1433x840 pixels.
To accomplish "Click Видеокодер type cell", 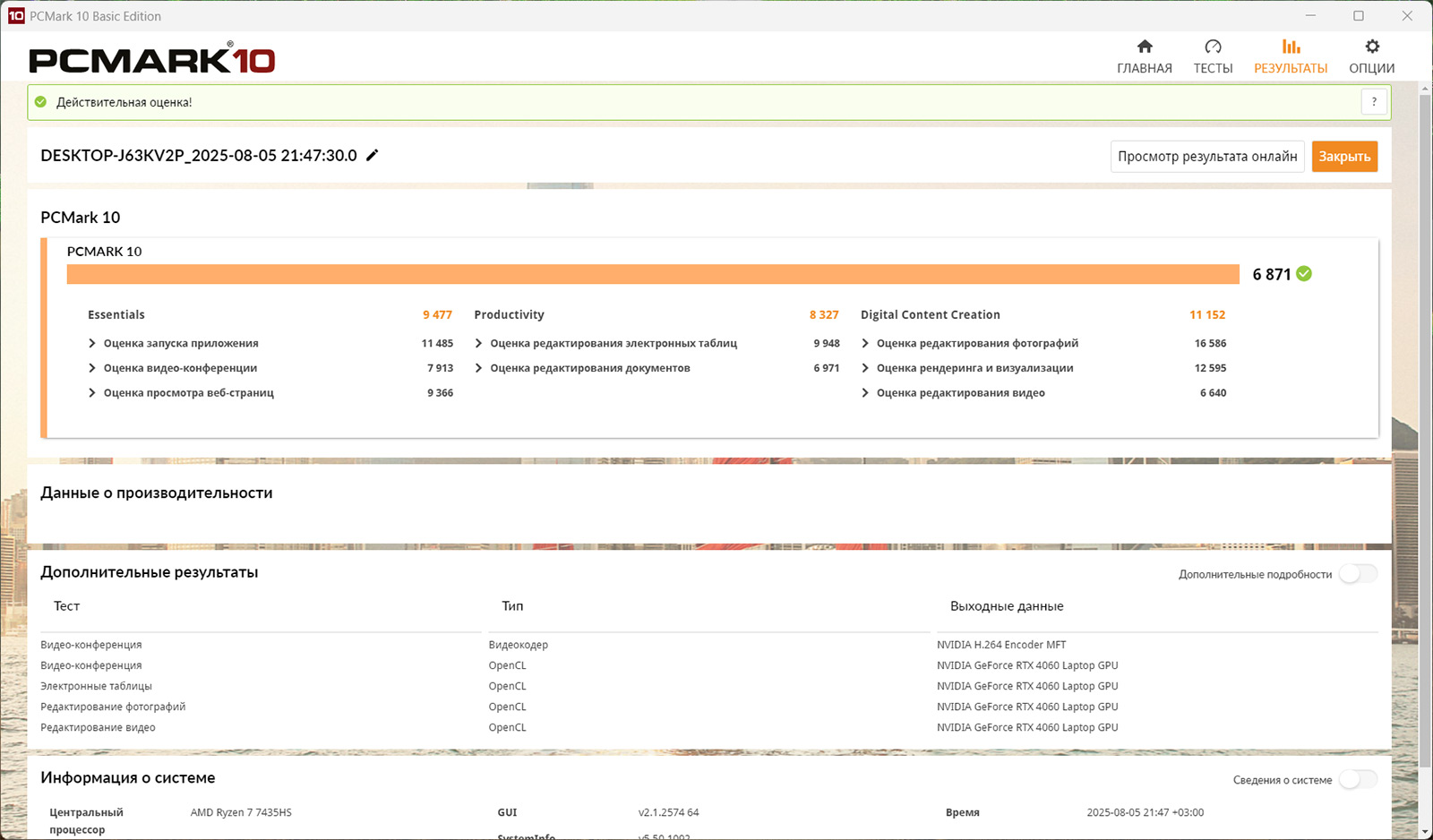I will pos(519,645).
